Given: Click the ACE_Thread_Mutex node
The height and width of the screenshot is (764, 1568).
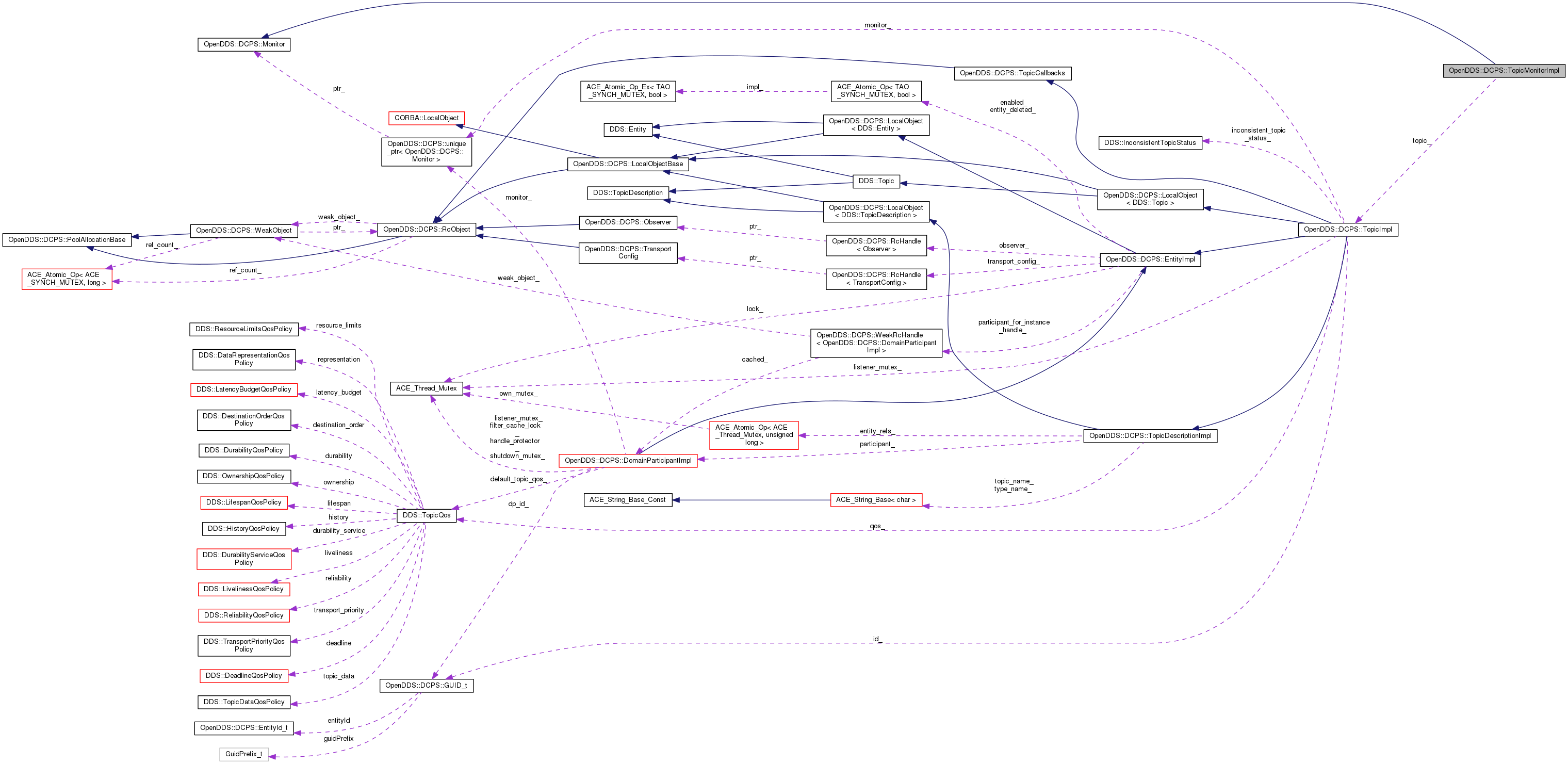Looking at the screenshot, I should [427, 388].
